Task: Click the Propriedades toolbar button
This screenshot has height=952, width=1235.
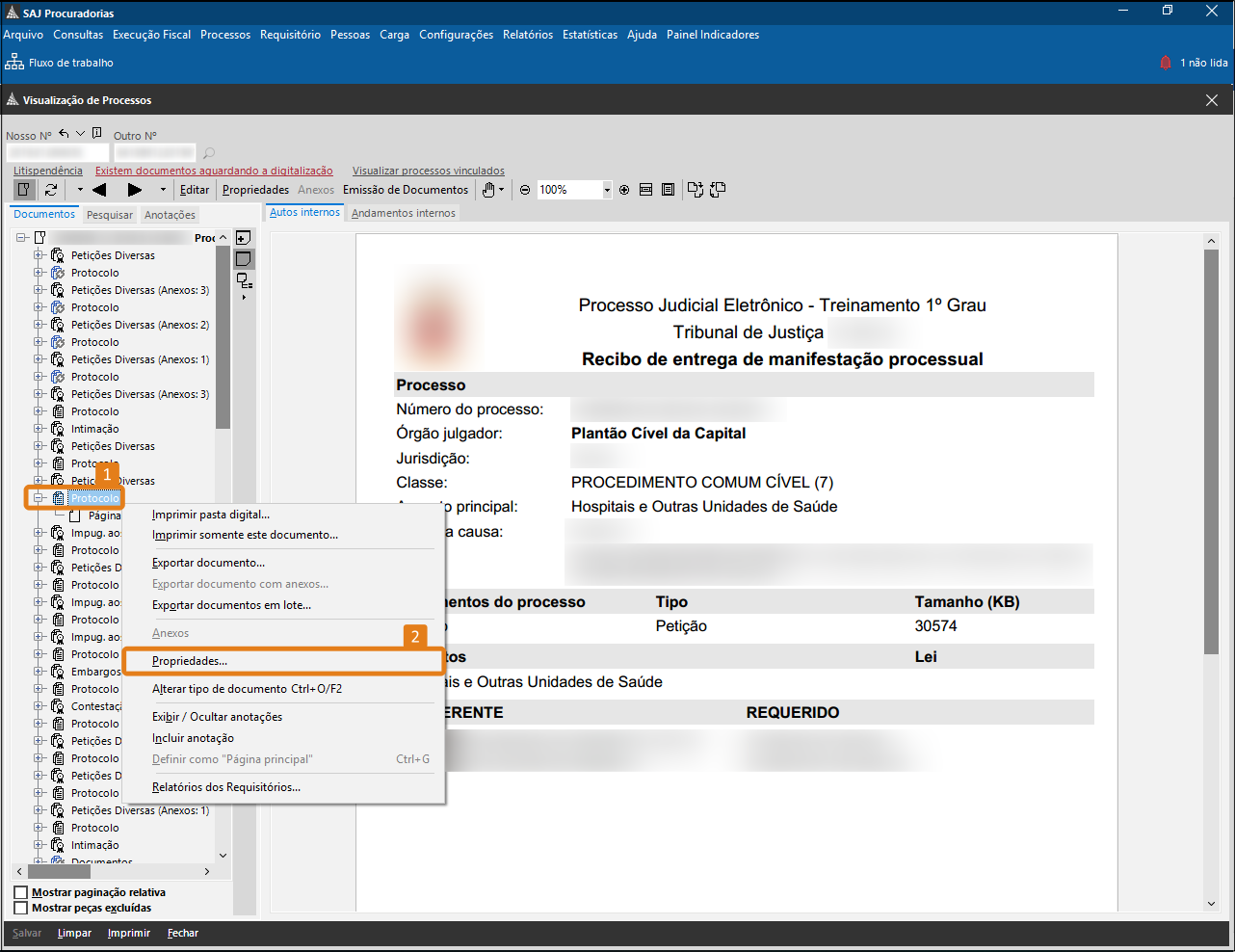Action: 255,190
